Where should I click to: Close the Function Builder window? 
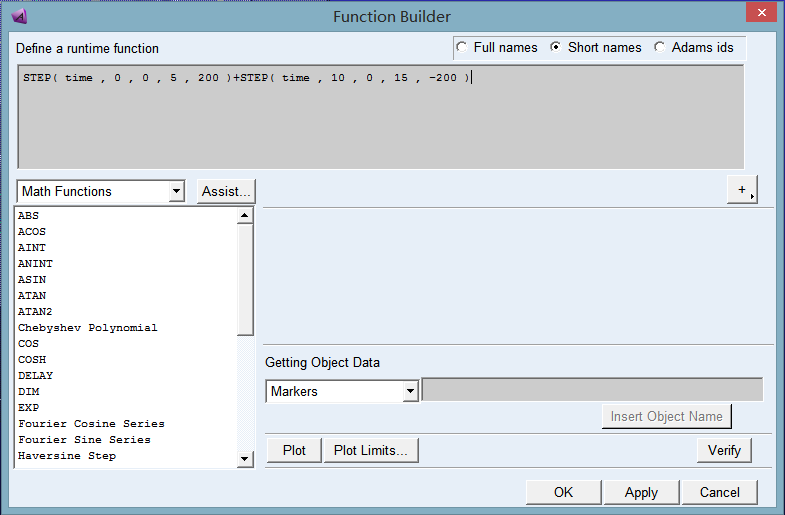tap(761, 13)
